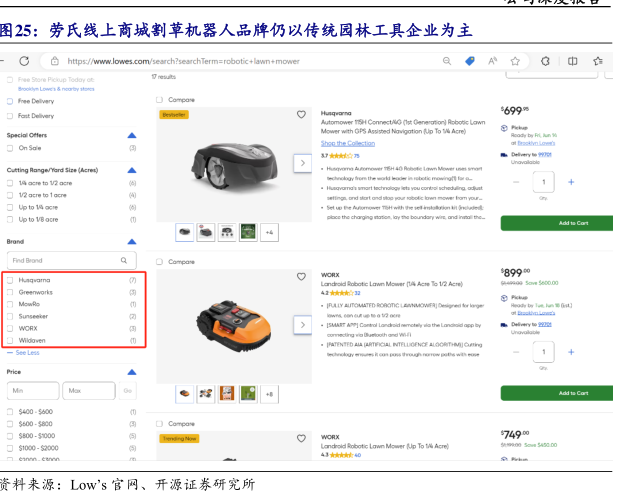Open the Shop the Collection link
This screenshot has height=500, width=623.
tap(348, 143)
